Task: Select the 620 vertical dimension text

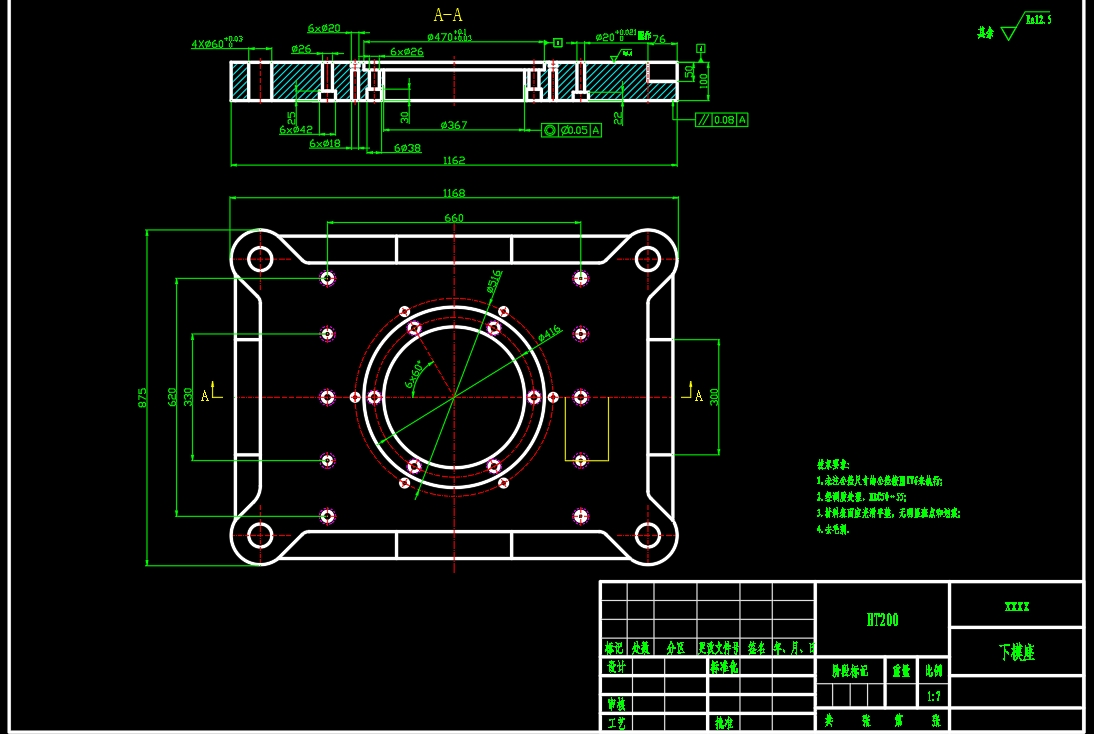Action: pos(172,397)
